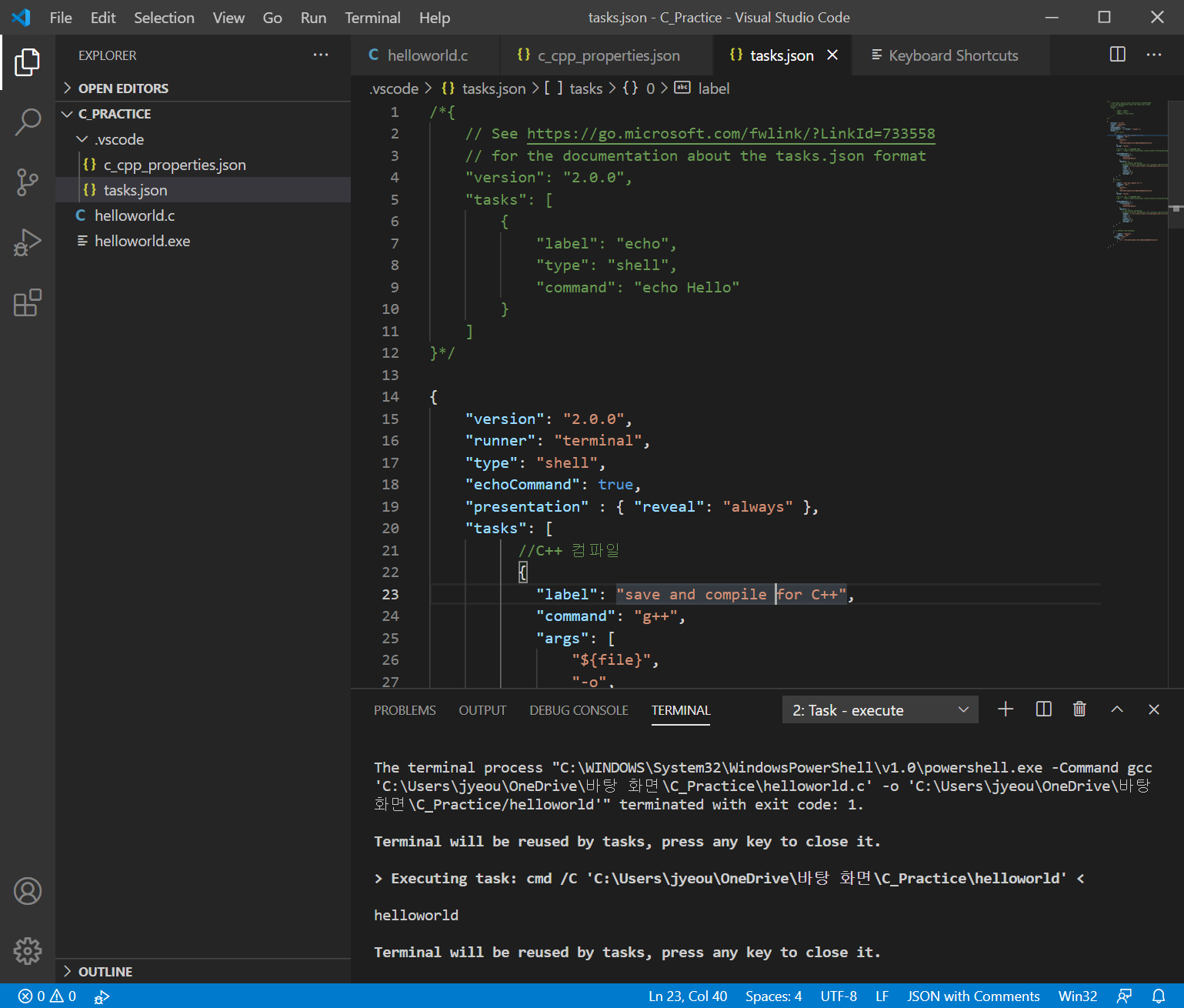The width and height of the screenshot is (1184, 1008).
Task: Expand the OUTLINE section
Action: pyautogui.click(x=203, y=971)
